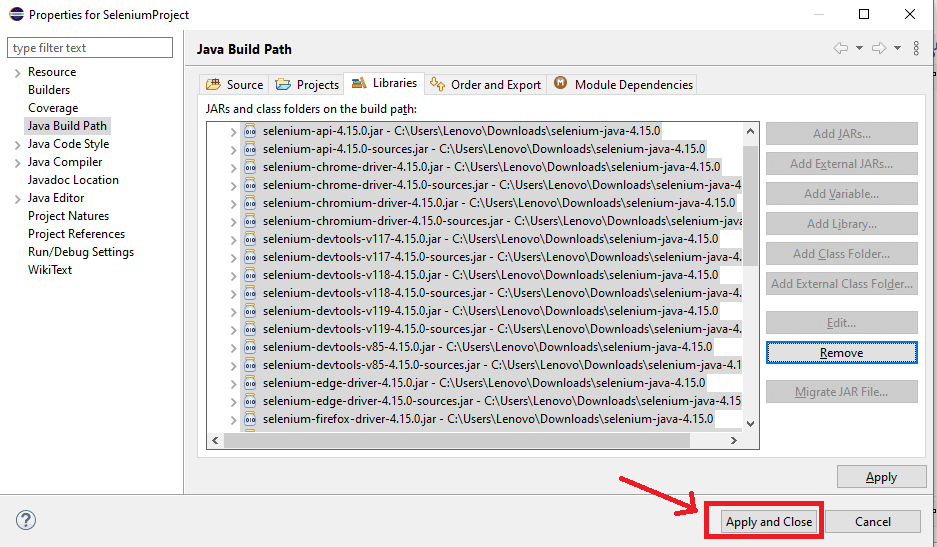Expand the Java Compiler node
The width and height of the screenshot is (937, 547).
tap(17, 163)
